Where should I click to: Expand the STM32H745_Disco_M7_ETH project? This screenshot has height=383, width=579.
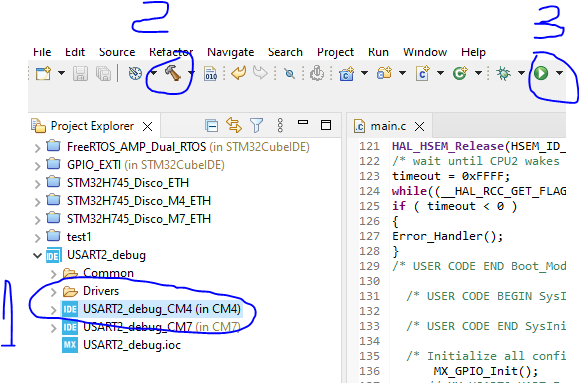(x=37, y=220)
